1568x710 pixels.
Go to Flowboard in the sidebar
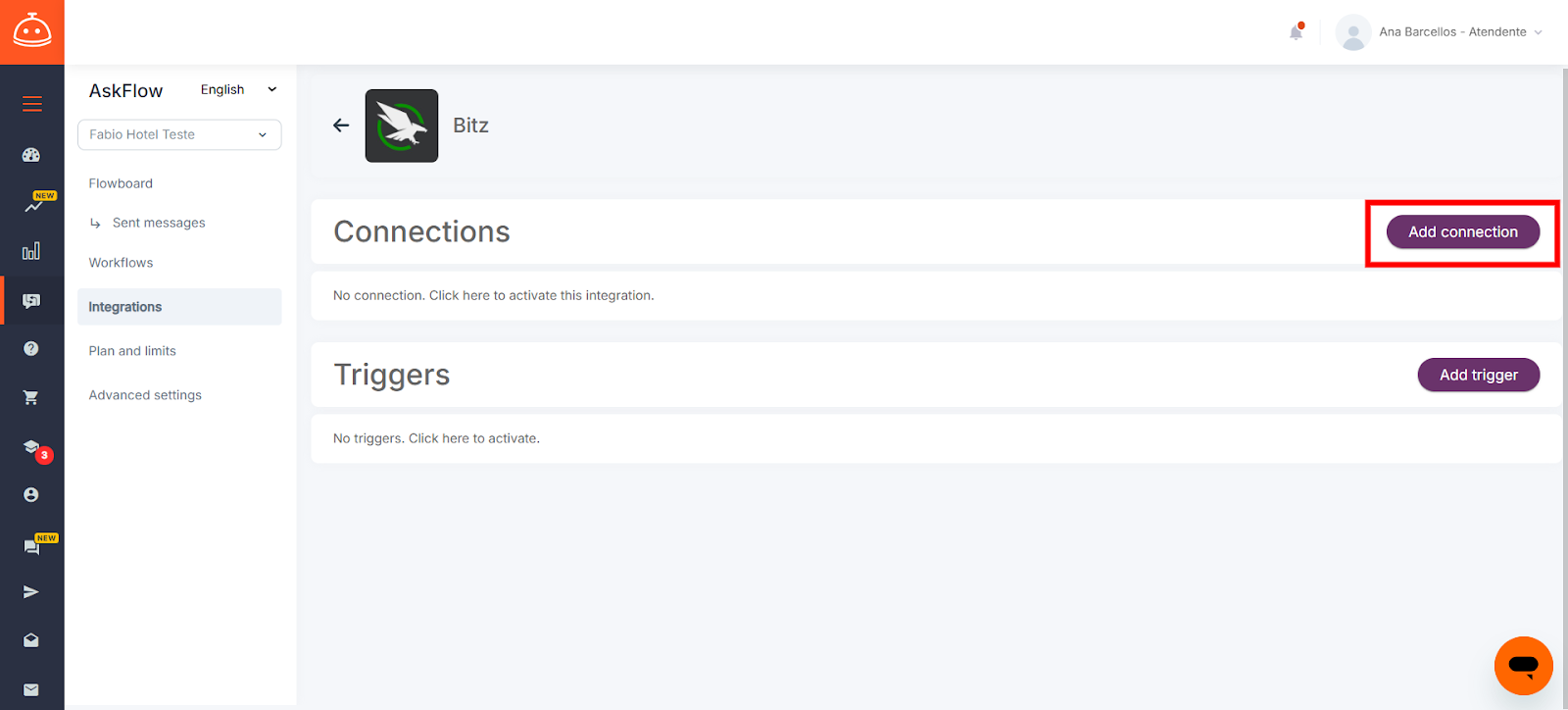tap(121, 183)
